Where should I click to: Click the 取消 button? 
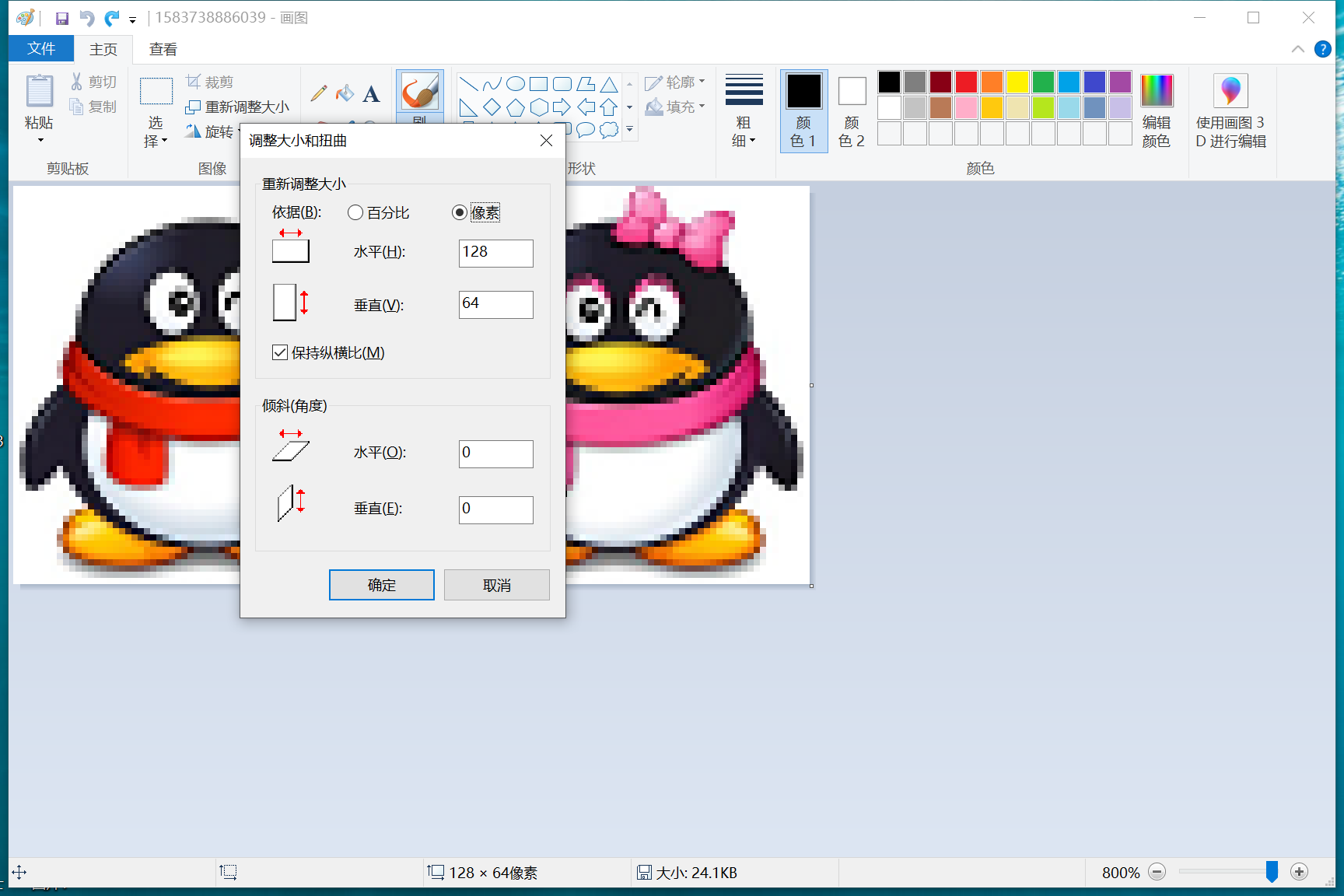point(497,585)
